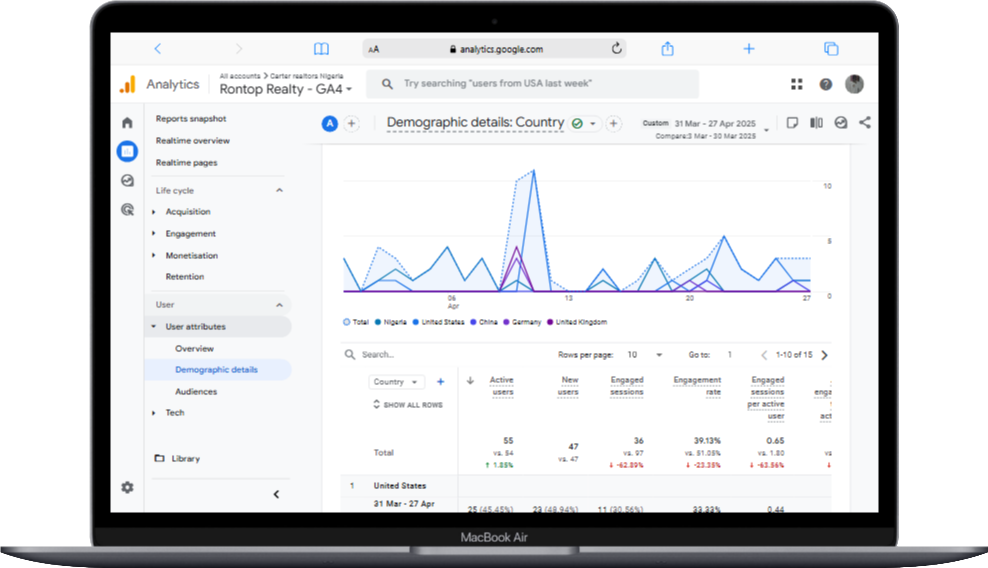Image resolution: width=988 pixels, height=568 pixels.
Task: Click the All Users segment A badge
Action: [330, 124]
